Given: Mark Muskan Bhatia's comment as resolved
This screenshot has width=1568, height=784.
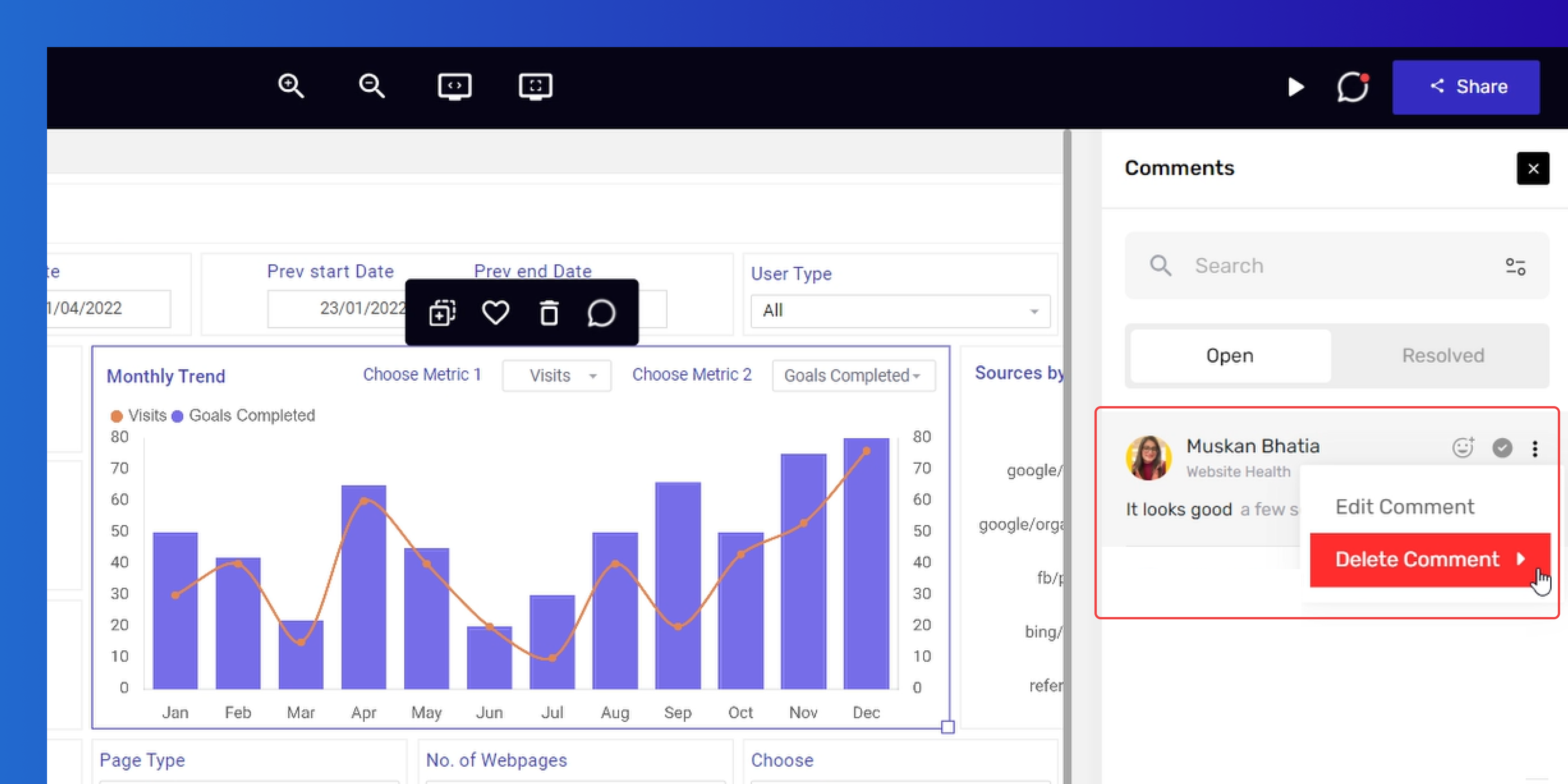Looking at the screenshot, I should click(x=1502, y=448).
